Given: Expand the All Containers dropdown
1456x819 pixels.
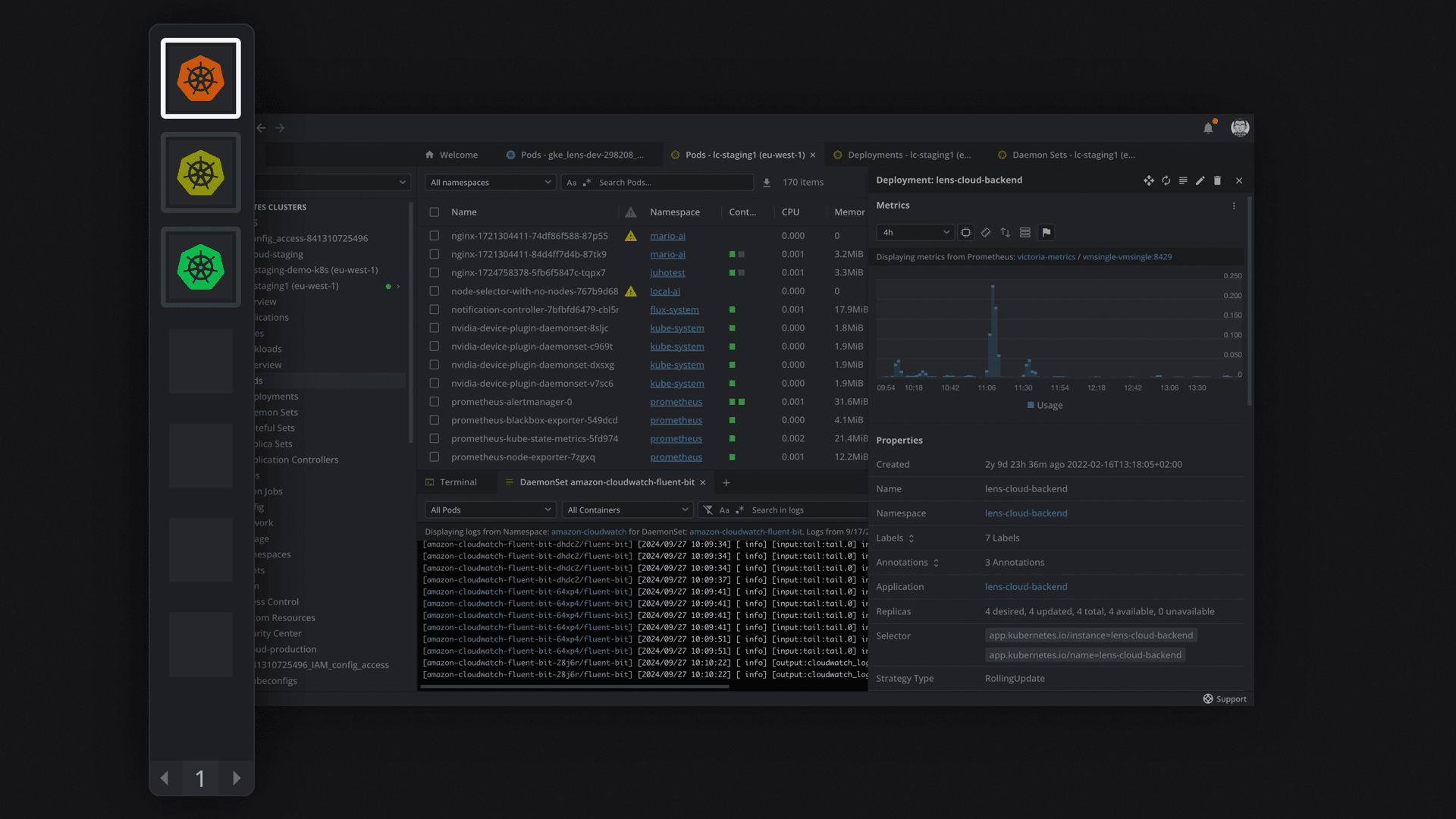Looking at the screenshot, I should [x=627, y=510].
